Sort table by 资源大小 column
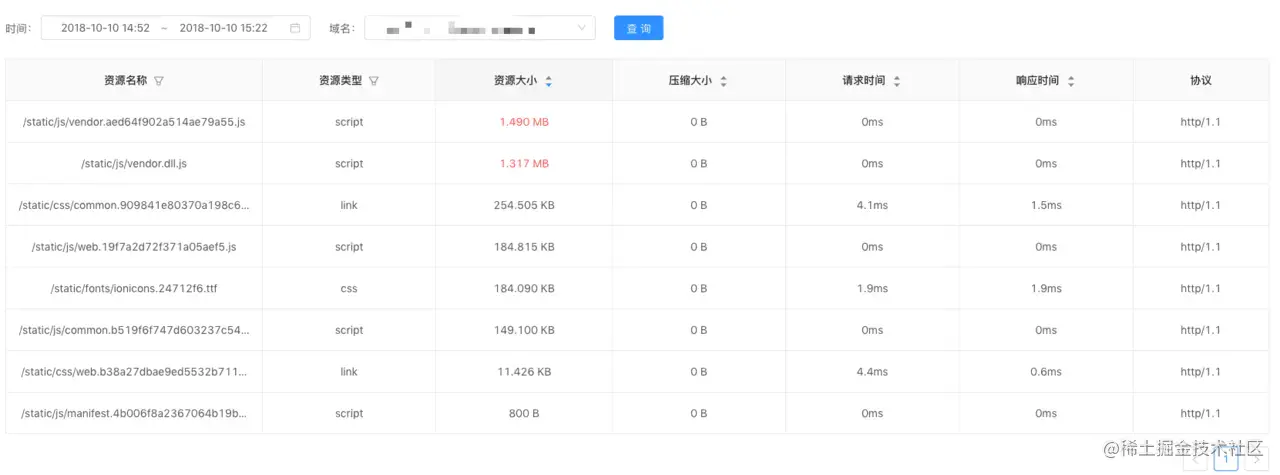 click(x=548, y=81)
